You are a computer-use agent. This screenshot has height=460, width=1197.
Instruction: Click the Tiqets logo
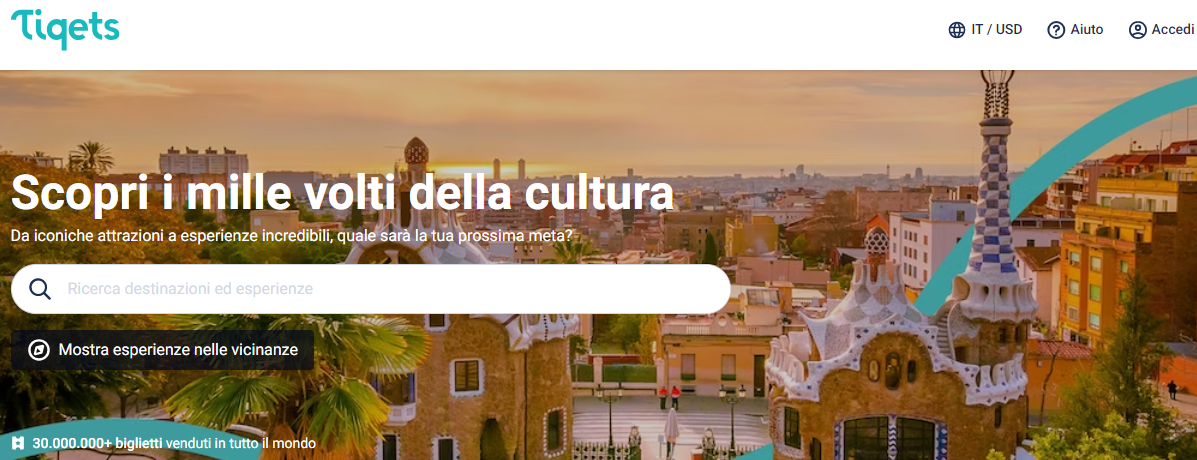[65, 28]
